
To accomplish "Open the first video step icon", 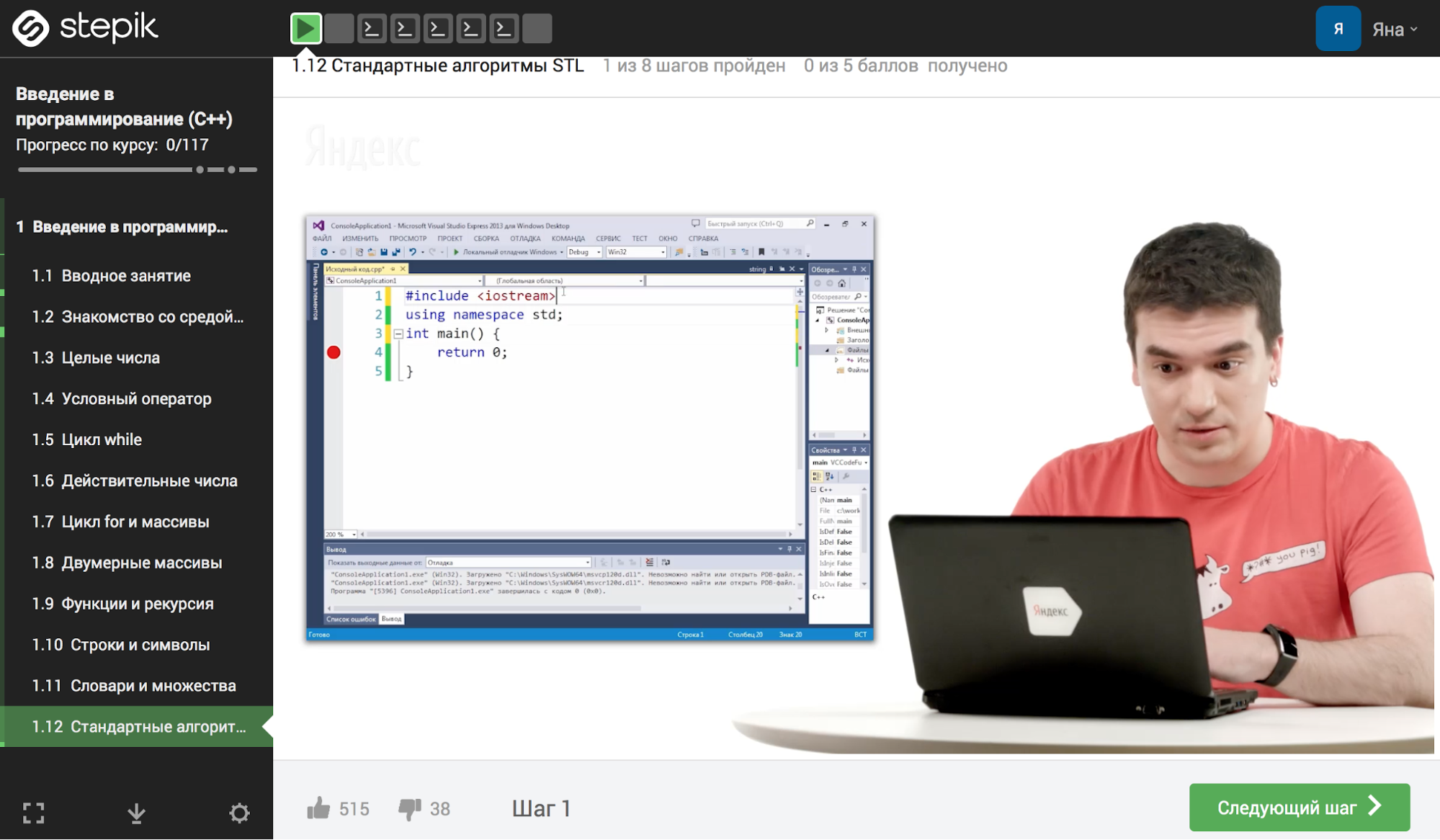I will pos(305,29).
